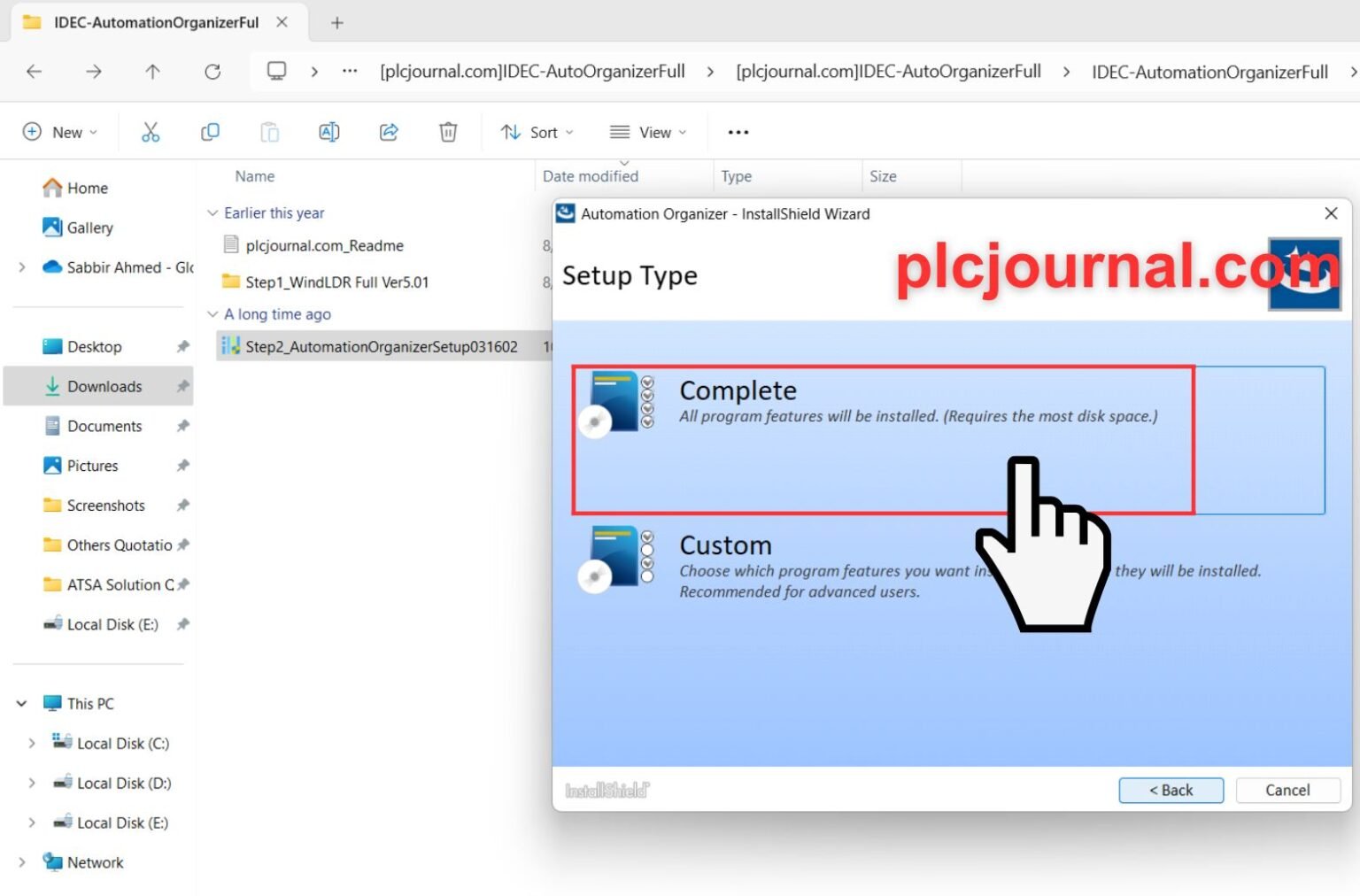Open the Downloads folder in the sidebar

104,386
